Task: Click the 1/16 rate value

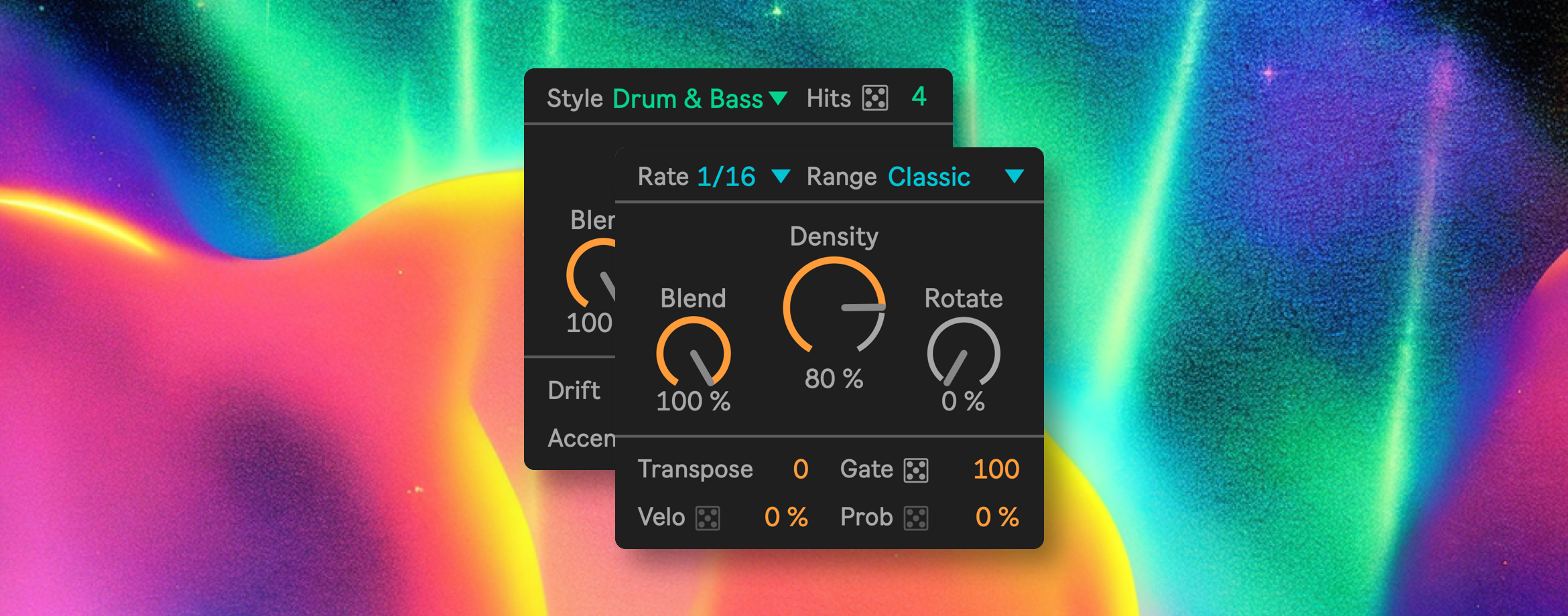Action: [726, 177]
